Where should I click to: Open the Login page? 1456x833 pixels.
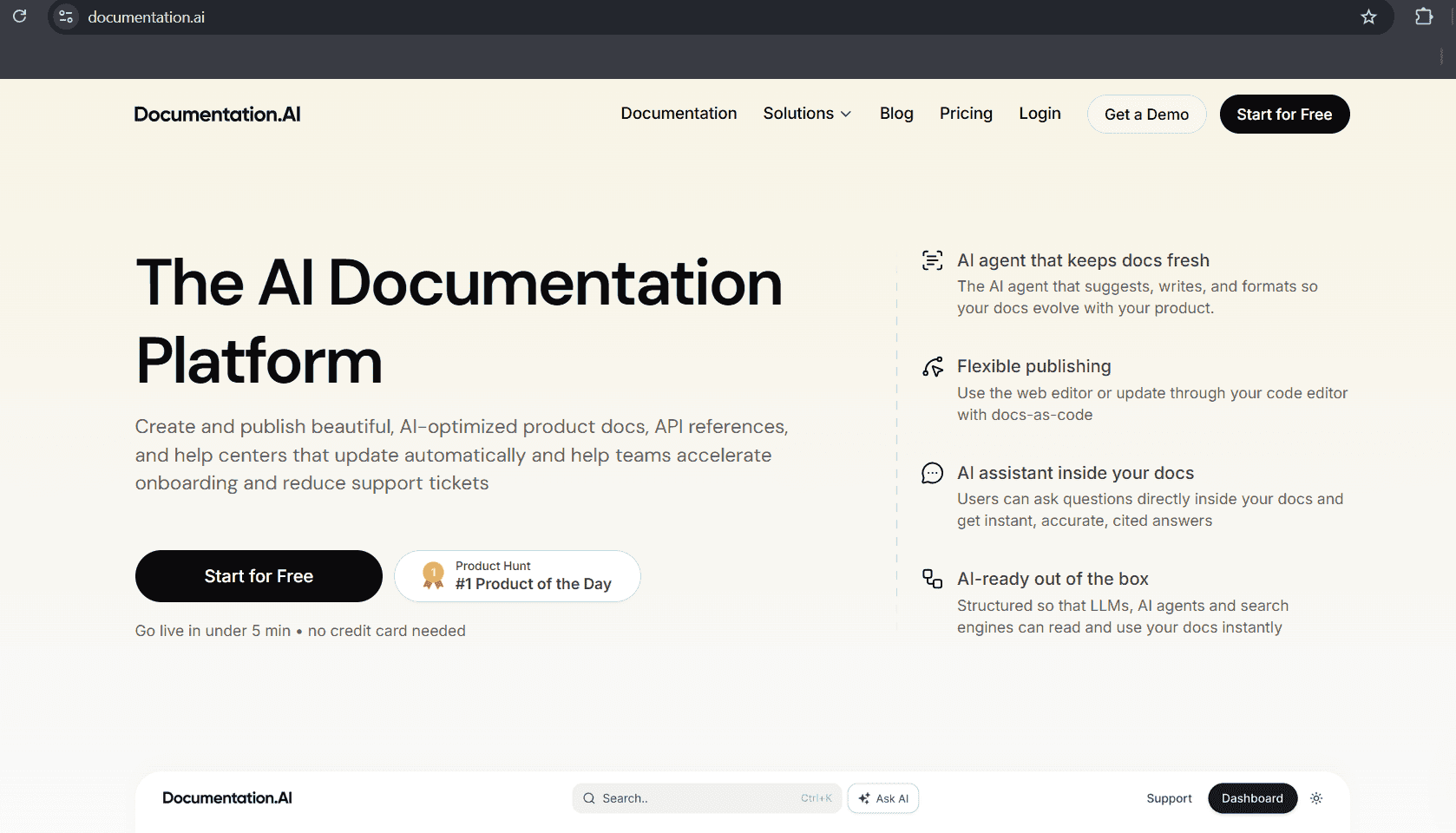tap(1040, 114)
